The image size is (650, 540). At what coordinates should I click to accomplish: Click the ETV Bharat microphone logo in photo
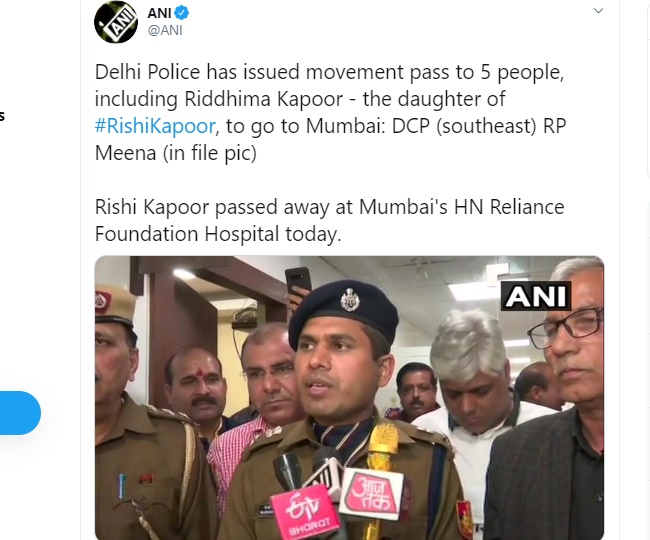click(x=304, y=513)
